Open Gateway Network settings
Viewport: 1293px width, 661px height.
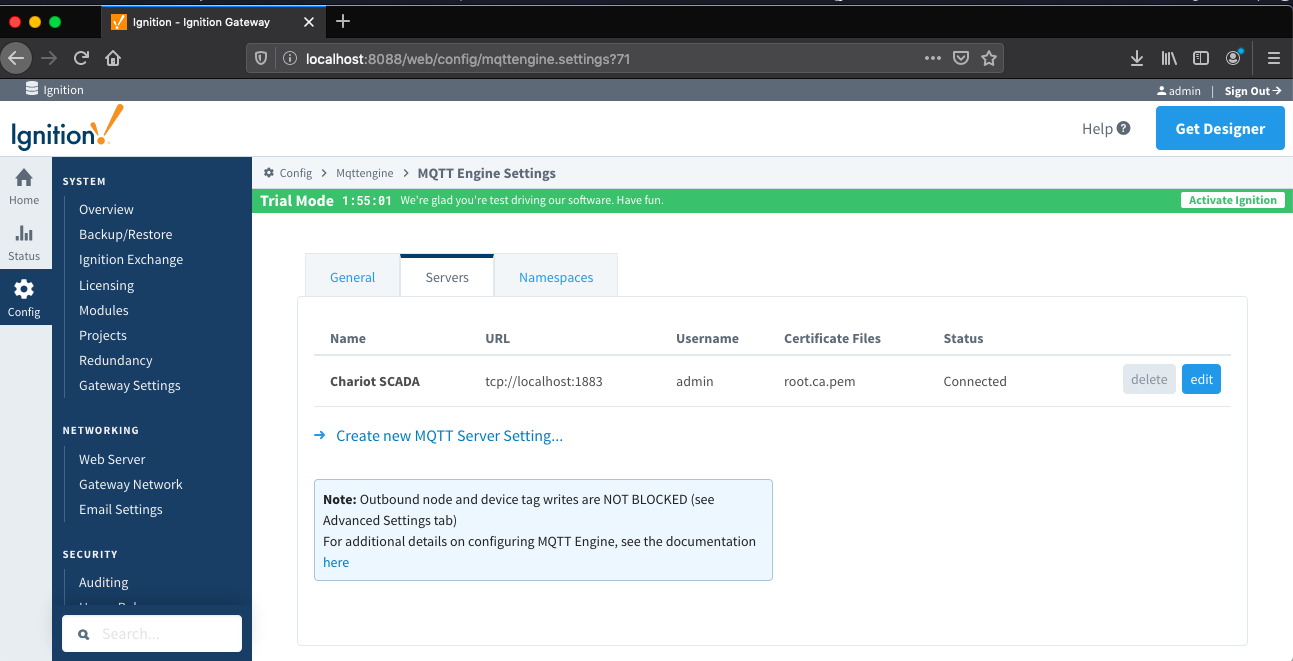point(131,484)
